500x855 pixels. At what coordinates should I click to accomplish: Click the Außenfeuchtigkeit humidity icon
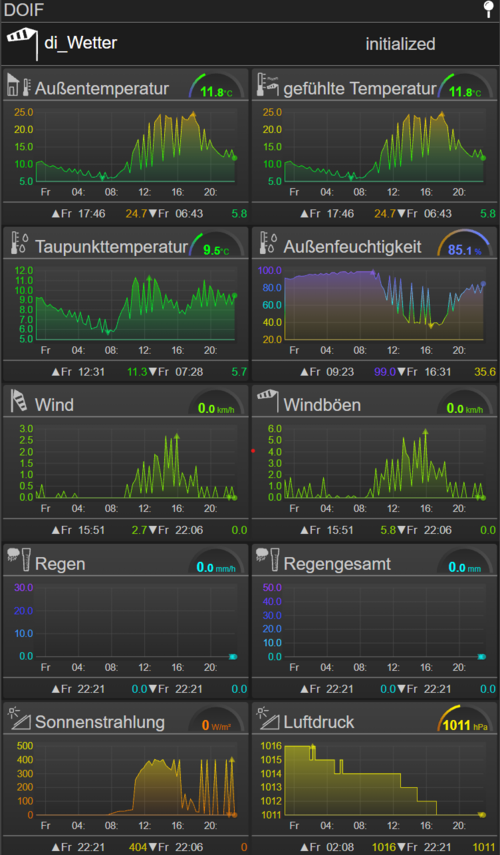268,243
